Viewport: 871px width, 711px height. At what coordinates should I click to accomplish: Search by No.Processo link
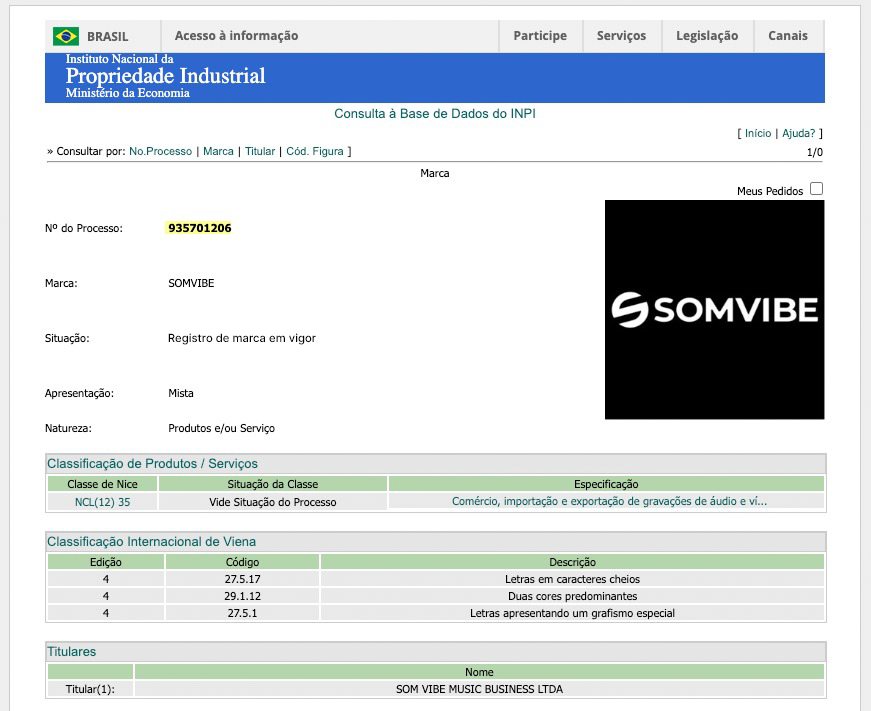(161, 151)
